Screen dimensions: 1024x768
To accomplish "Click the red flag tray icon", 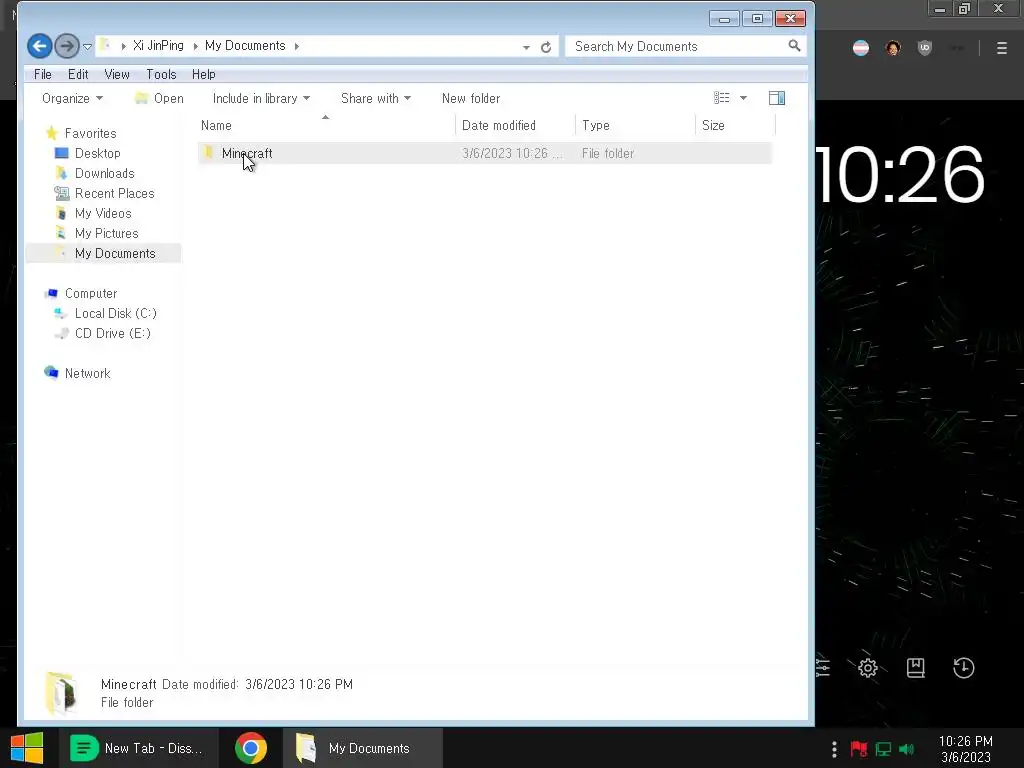I will pyautogui.click(x=859, y=749).
